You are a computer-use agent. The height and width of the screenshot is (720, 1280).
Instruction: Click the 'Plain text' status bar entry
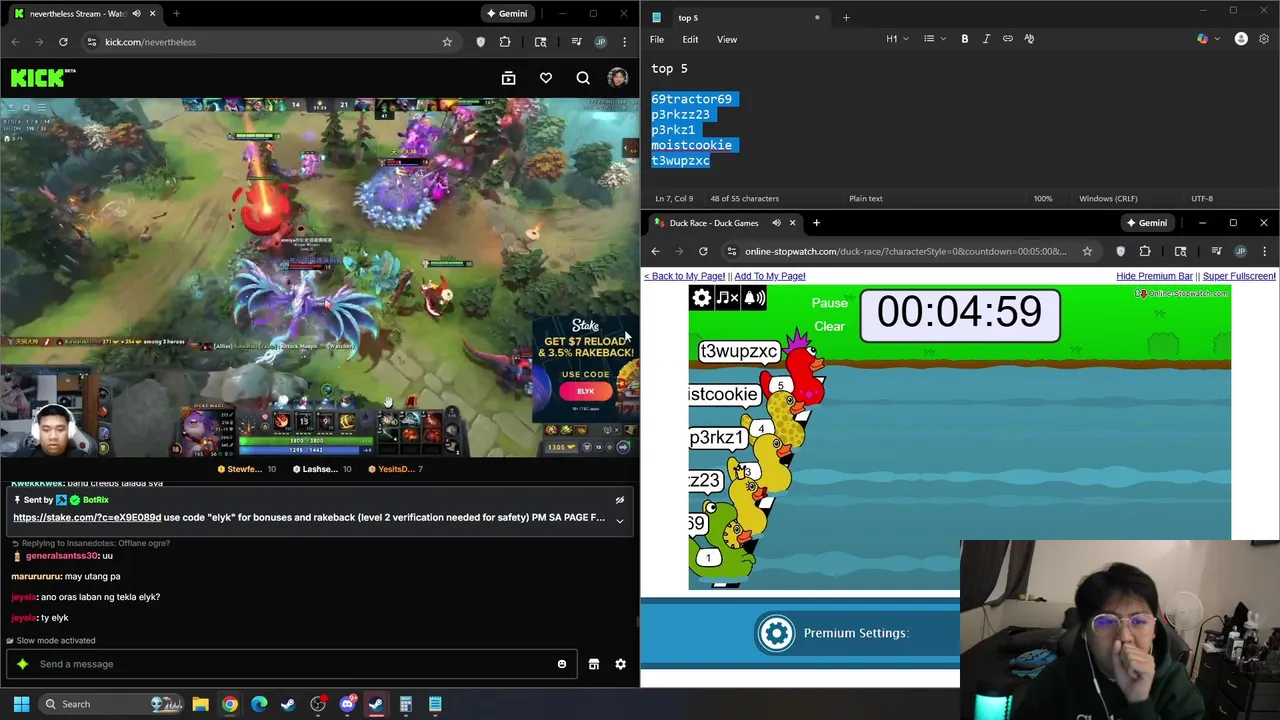coord(866,198)
